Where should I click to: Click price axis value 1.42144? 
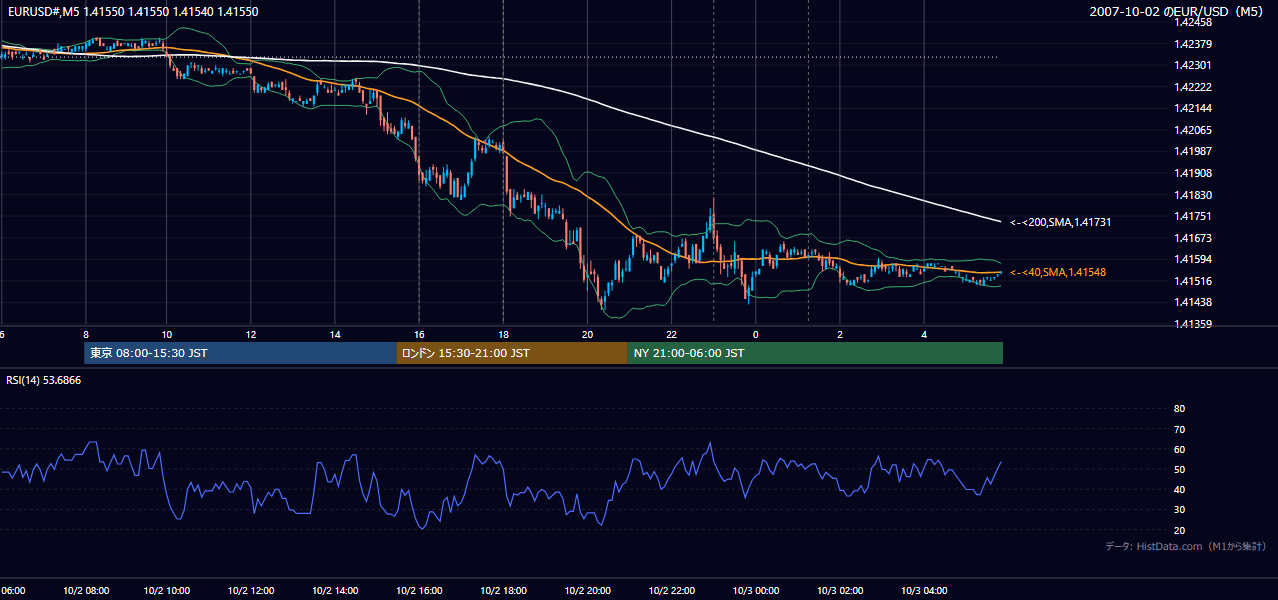point(1192,108)
